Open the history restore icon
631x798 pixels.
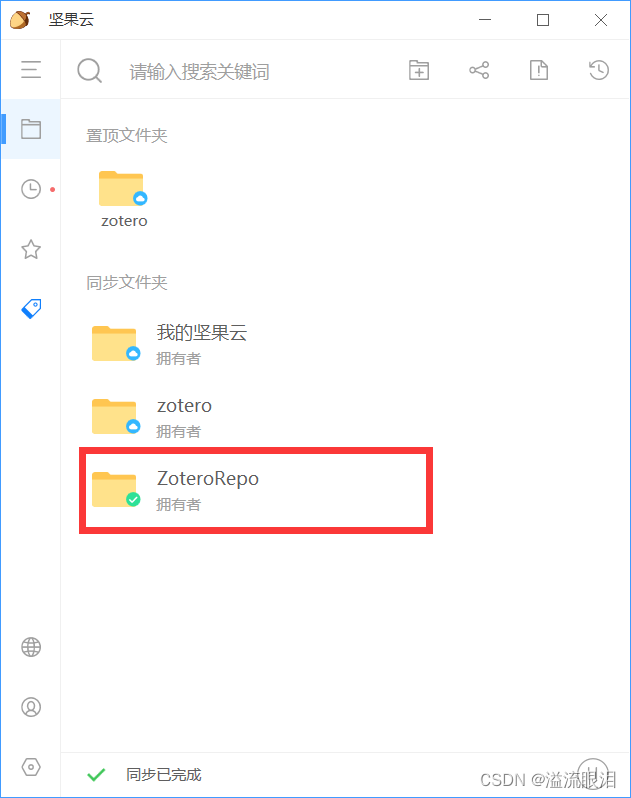pyautogui.click(x=599, y=70)
